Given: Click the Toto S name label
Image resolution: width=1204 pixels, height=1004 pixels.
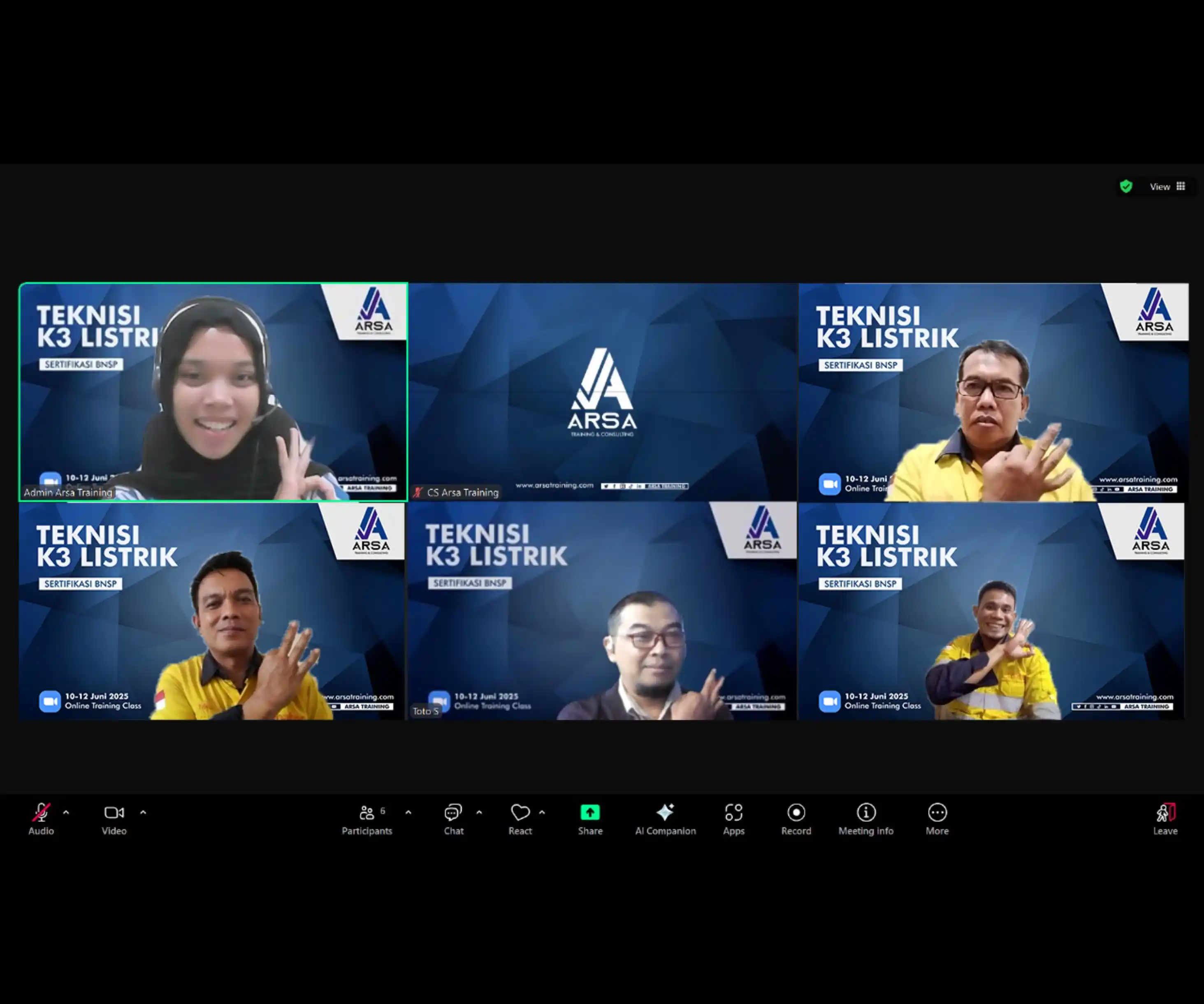Looking at the screenshot, I should pos(425,711).
